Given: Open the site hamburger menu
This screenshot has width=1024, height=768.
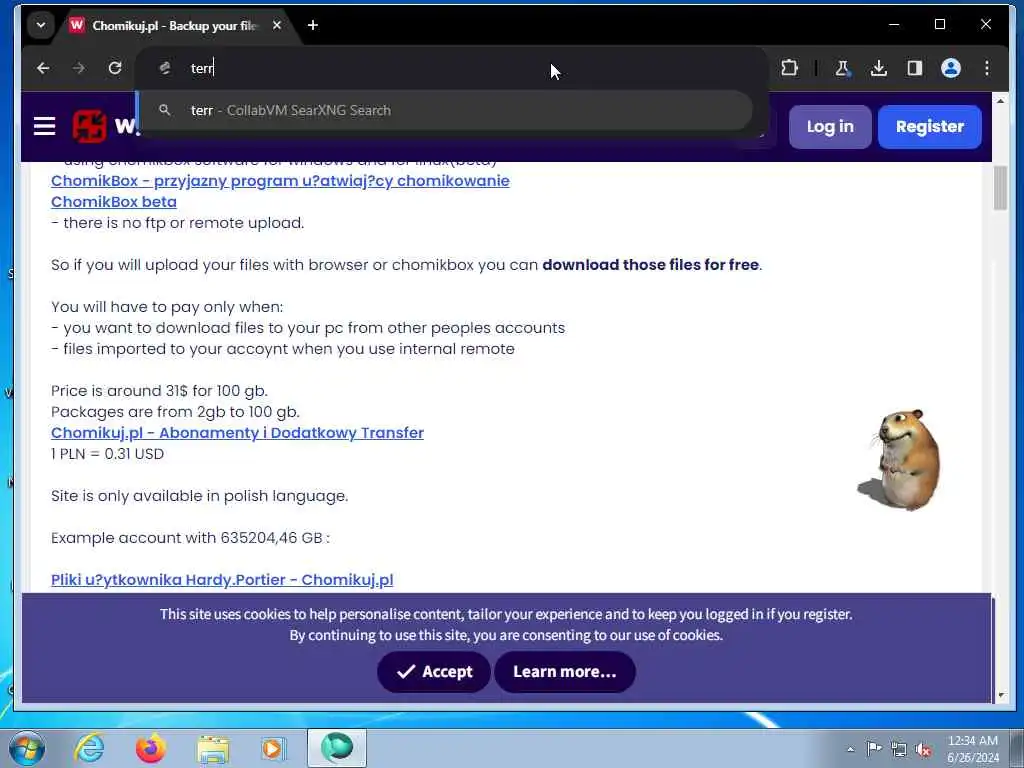Looking at the screenshot, I should tap(44, 126).
